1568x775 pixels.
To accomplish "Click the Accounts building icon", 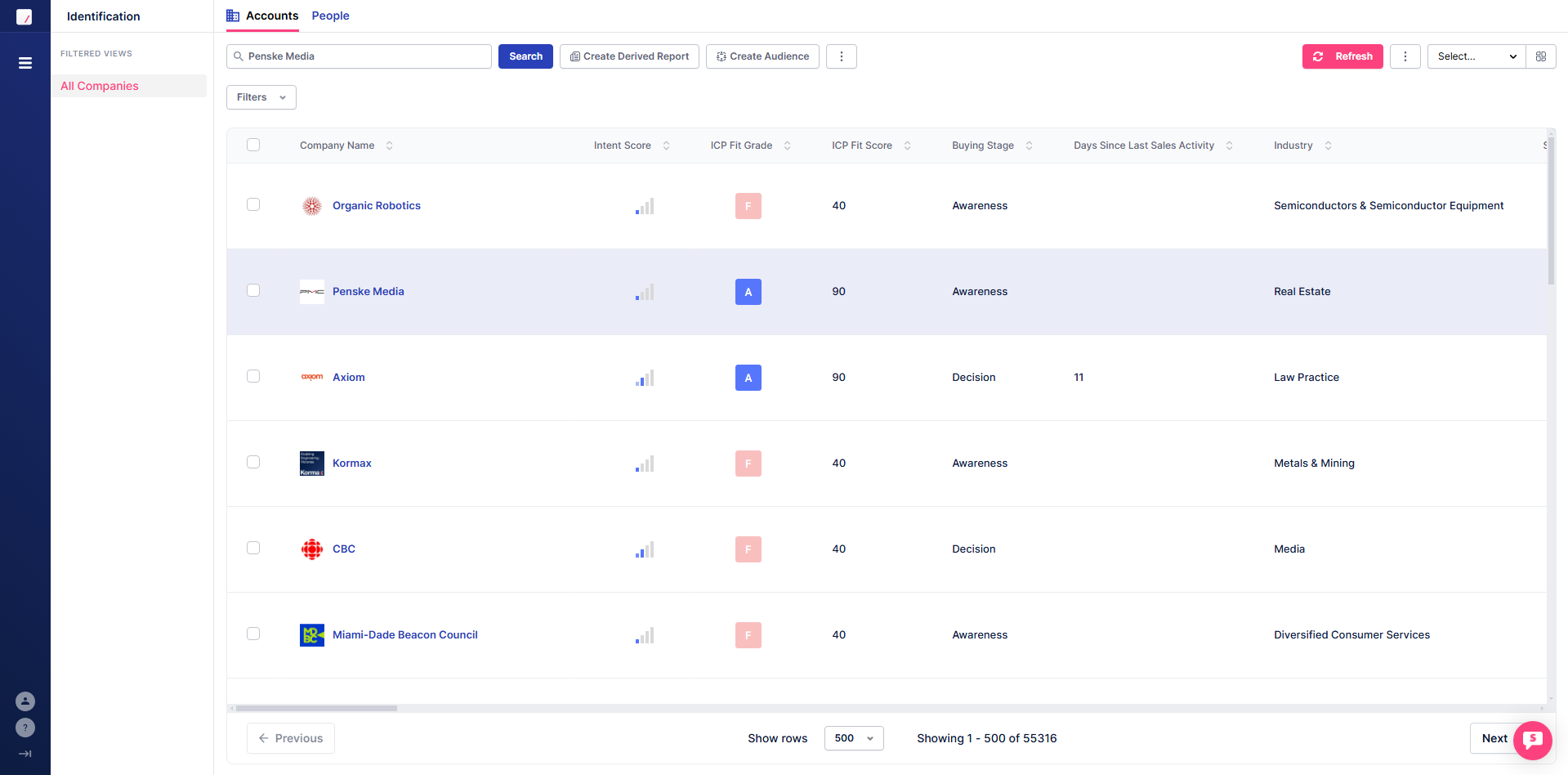I will click(233, 16).
